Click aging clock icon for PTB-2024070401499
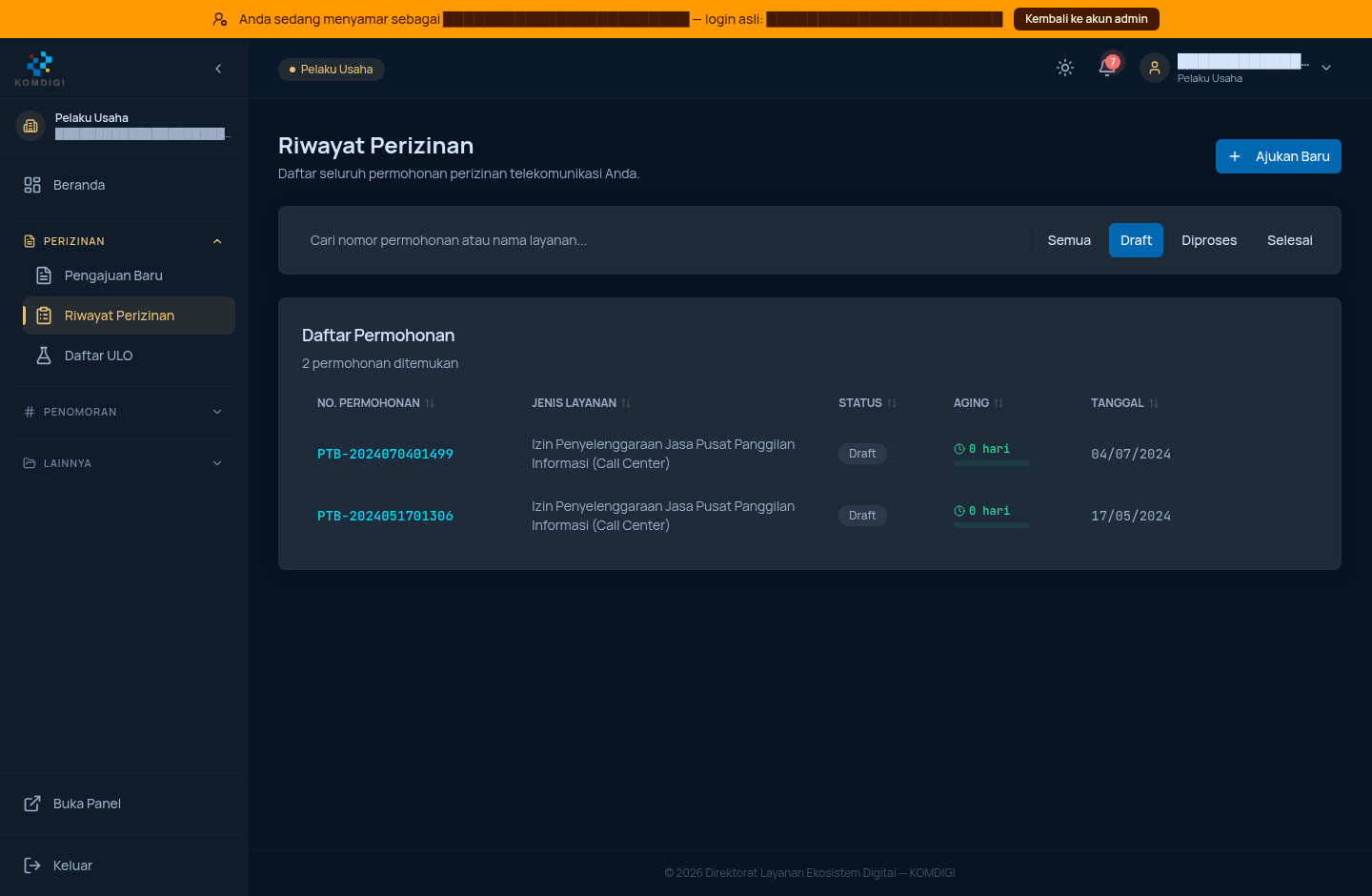The height and width of the screenshot is (896, 1372). 959,449
